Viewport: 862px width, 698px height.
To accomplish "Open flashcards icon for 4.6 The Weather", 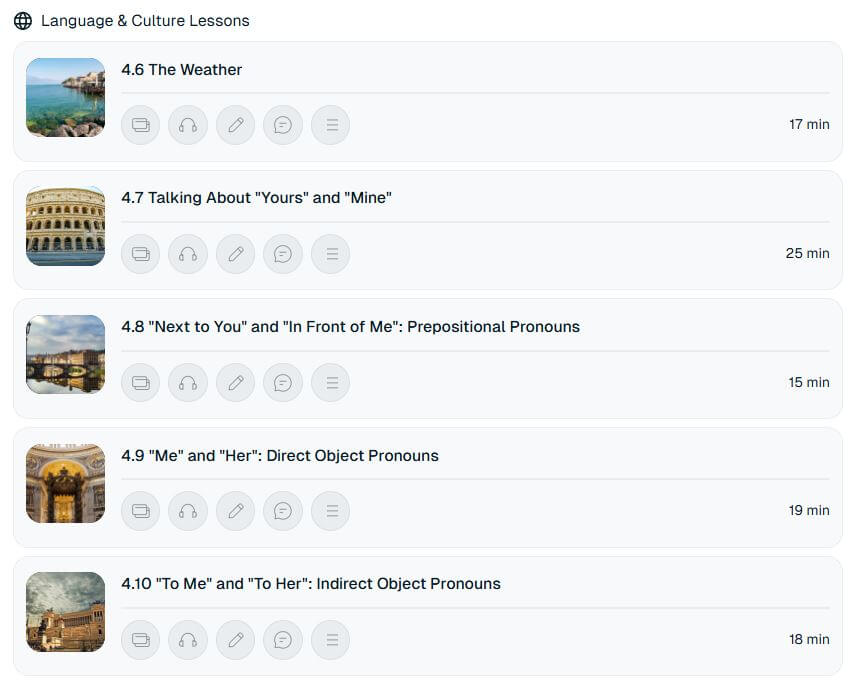I will [141, 125].
